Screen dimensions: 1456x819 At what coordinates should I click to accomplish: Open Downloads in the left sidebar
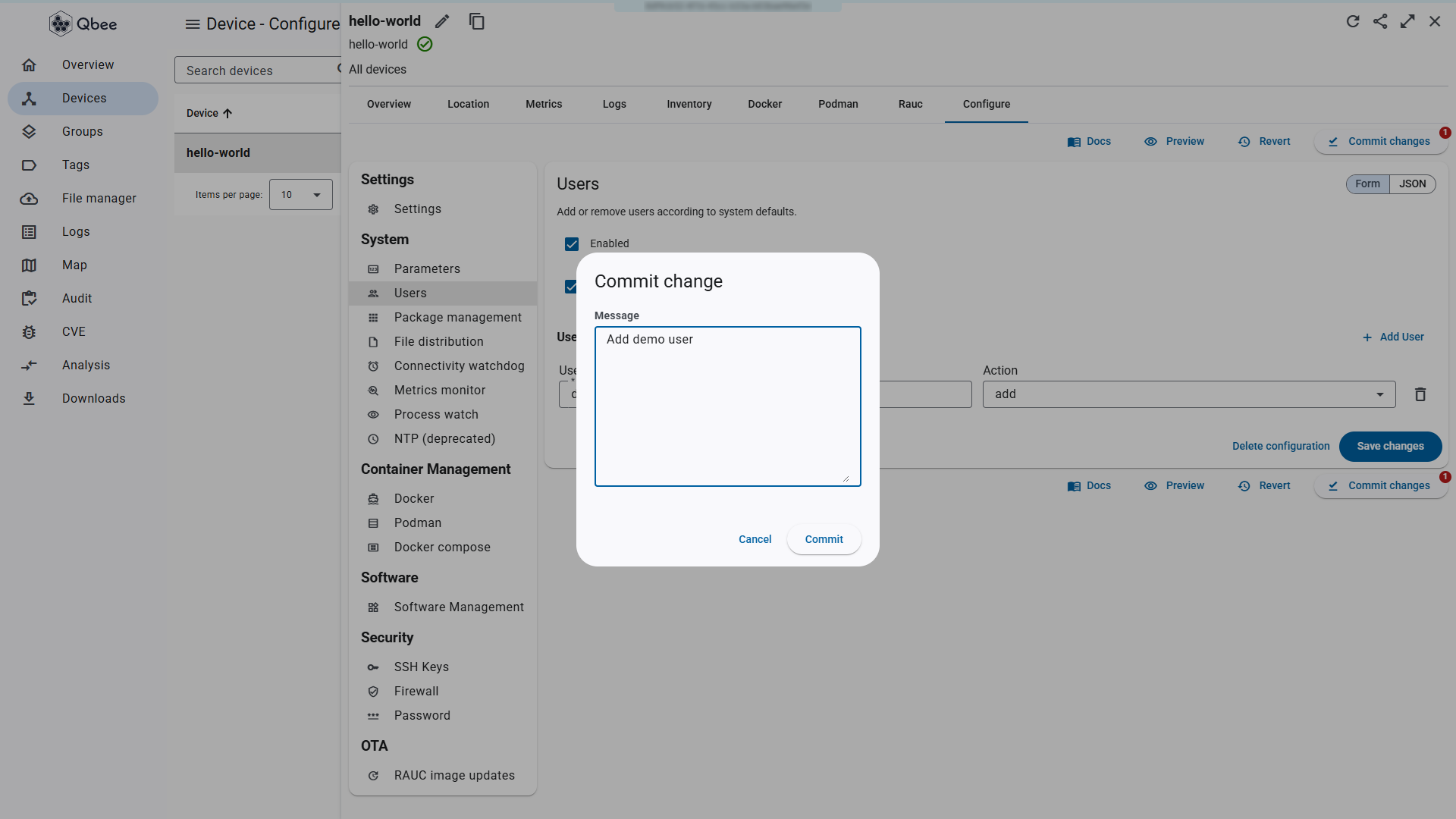(x=83, y=399)
